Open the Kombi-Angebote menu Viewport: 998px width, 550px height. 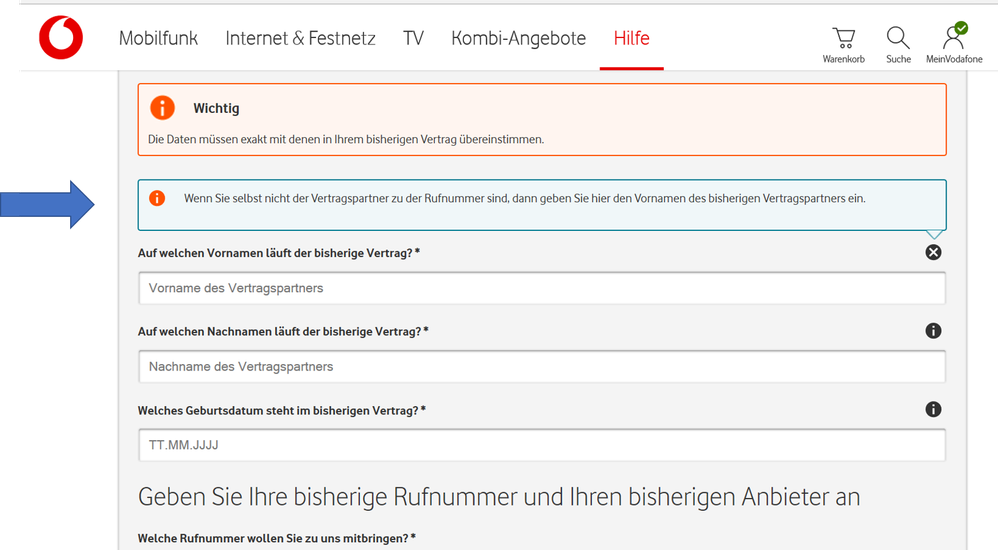tap(519, 38)
